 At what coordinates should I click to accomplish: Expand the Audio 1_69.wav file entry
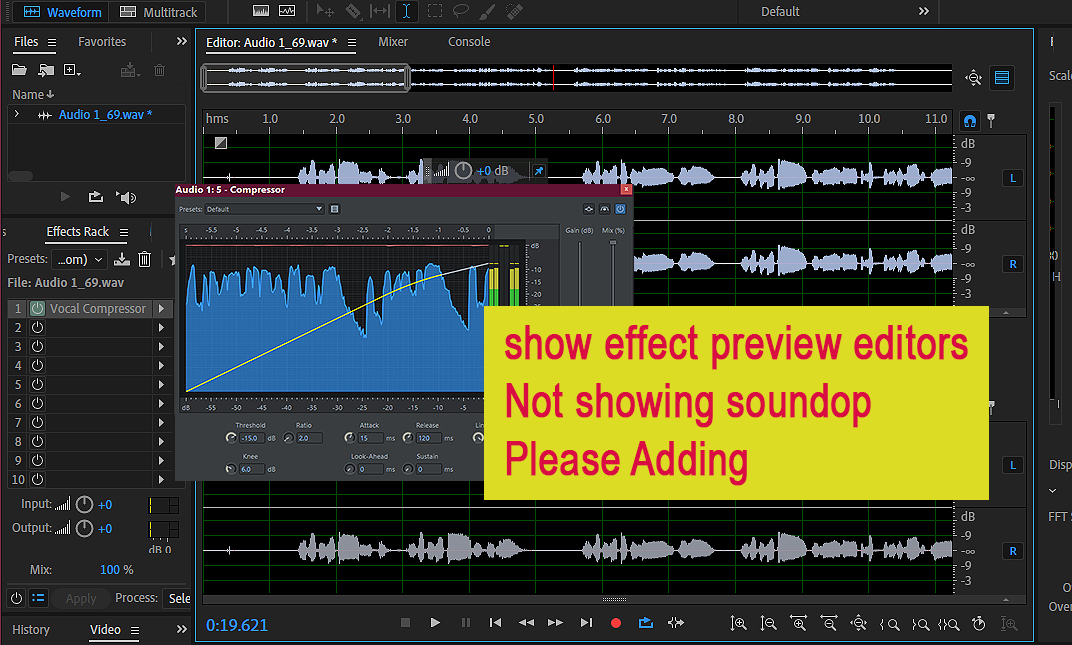pyautogui.click(x=17, y=115)
